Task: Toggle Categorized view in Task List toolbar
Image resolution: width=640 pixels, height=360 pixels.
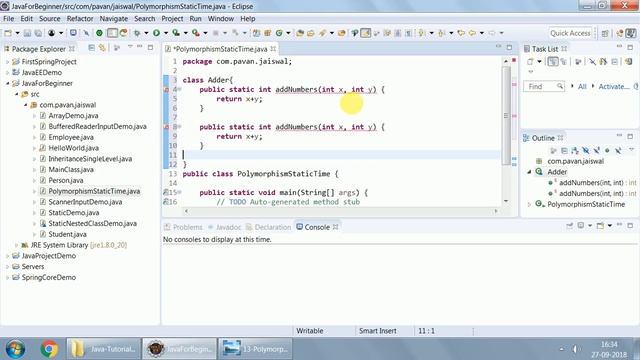Action: 553,62
